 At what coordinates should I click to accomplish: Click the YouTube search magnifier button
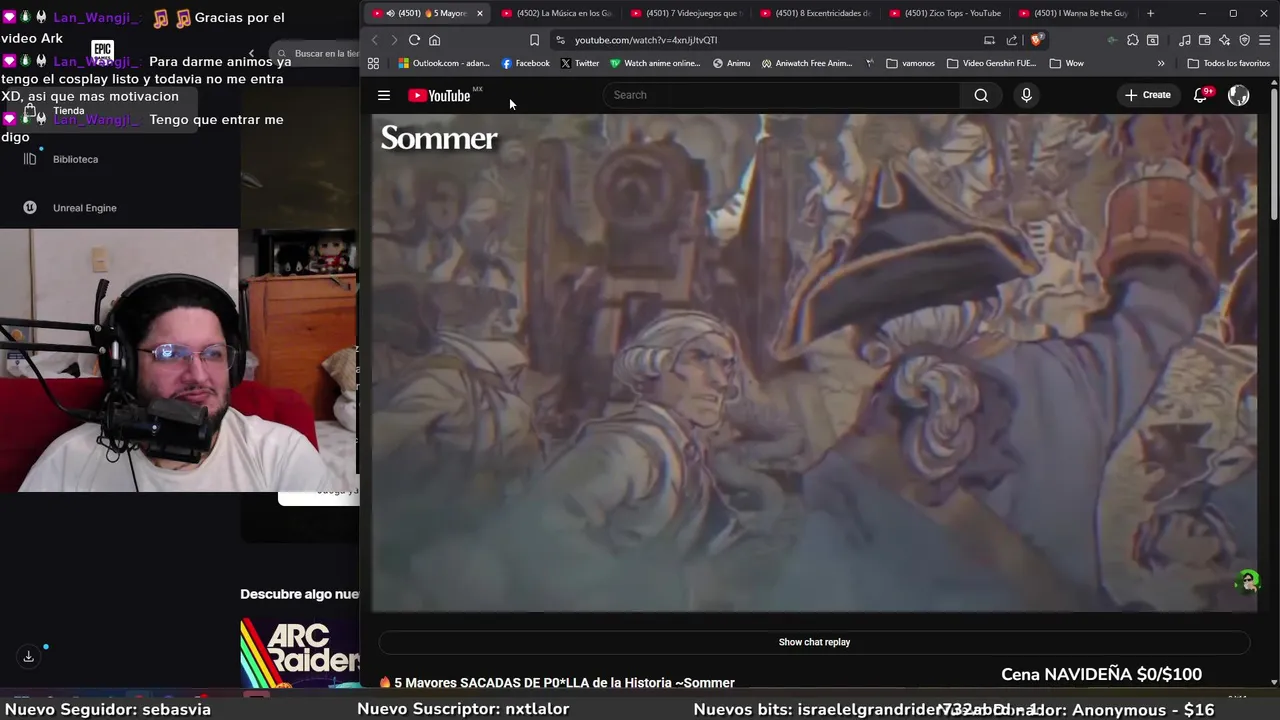[981, 95]
